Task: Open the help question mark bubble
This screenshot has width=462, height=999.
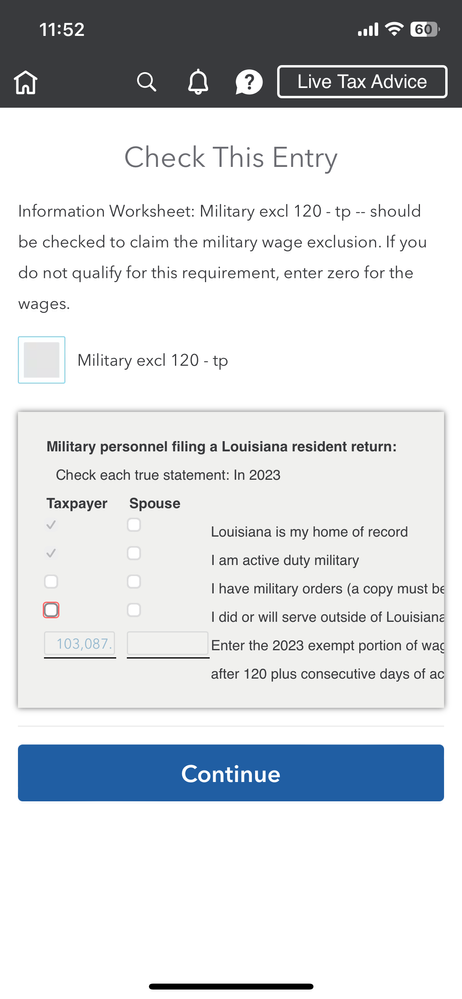Action: pos(249,82)
